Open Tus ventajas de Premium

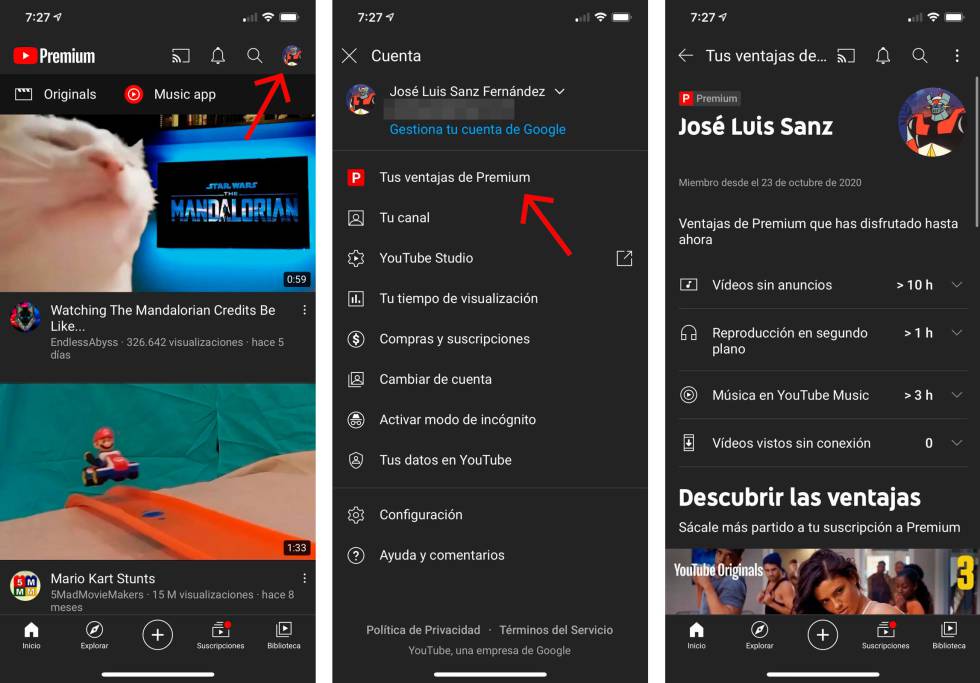point(490,177)
